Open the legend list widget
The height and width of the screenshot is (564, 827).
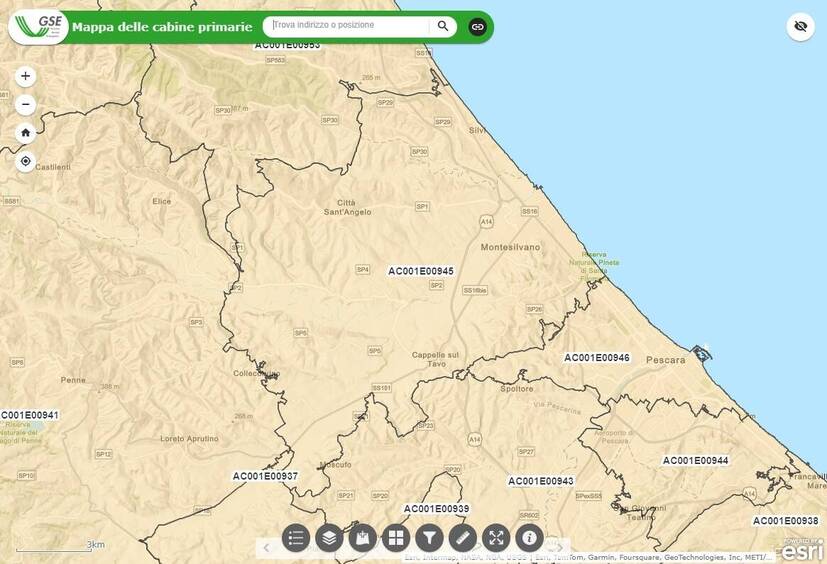click(295, 538)
